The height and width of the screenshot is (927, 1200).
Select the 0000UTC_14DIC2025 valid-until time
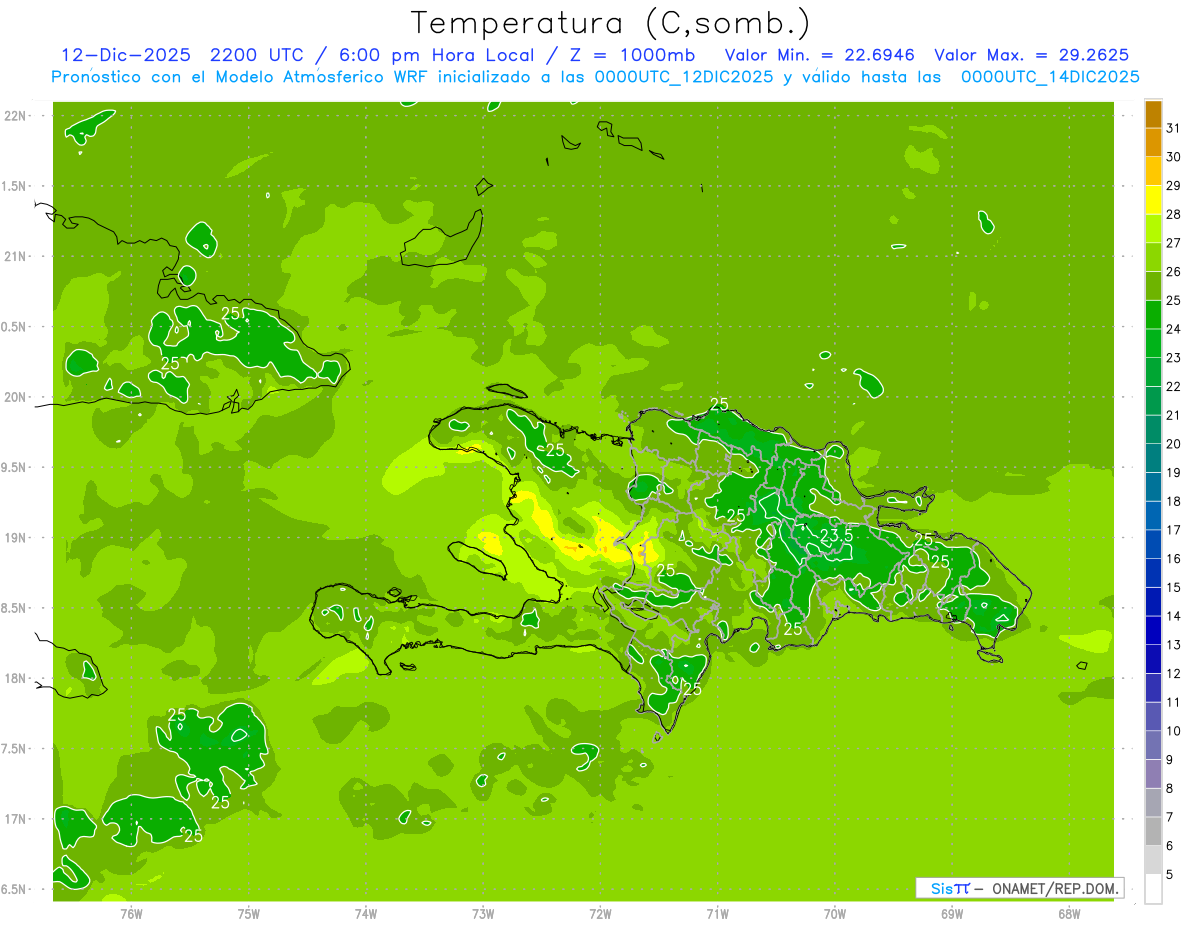click(1050, 77)
